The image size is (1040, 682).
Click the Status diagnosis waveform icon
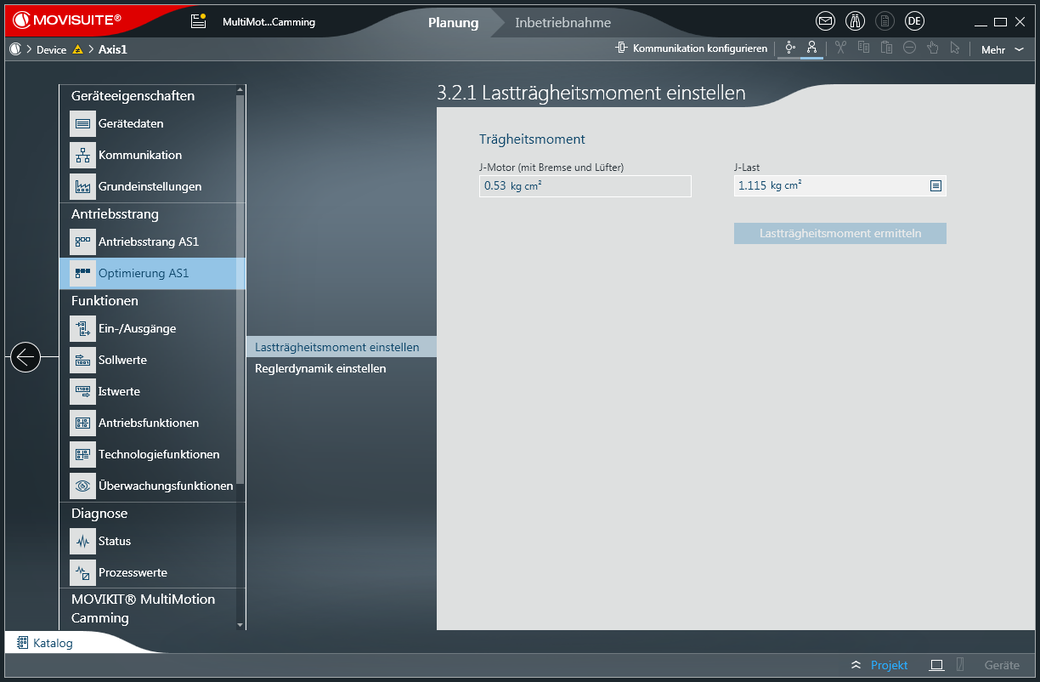(83, 541)
